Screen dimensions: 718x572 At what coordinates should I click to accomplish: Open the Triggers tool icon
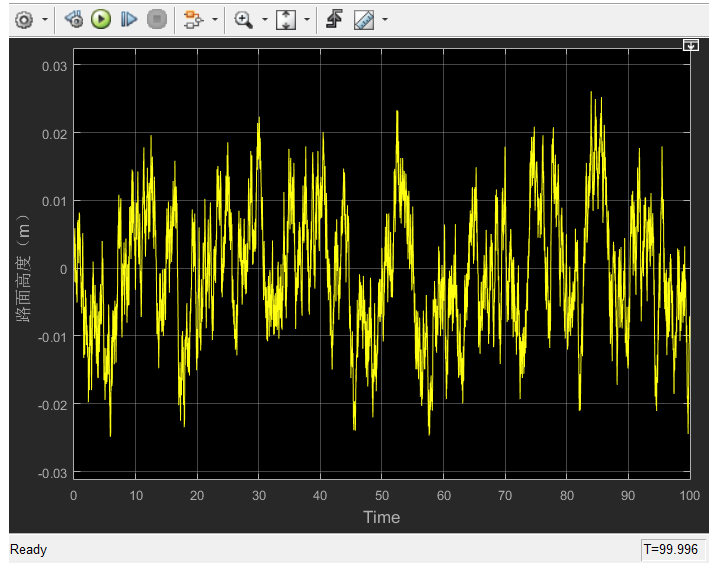pyautogui.click(x=334, y=19)
